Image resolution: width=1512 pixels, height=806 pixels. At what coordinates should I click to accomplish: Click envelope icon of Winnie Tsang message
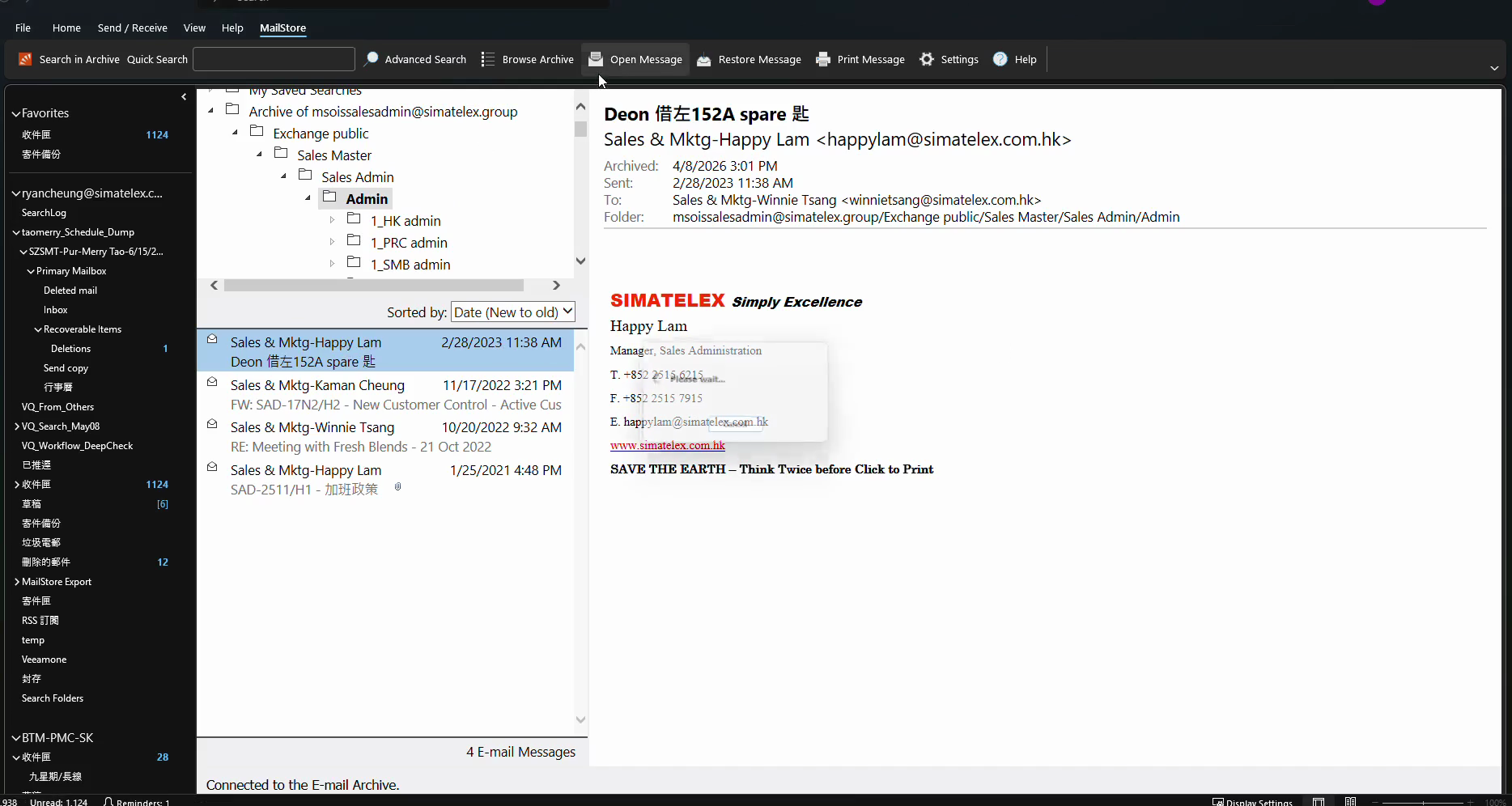(x=212, y=424)
